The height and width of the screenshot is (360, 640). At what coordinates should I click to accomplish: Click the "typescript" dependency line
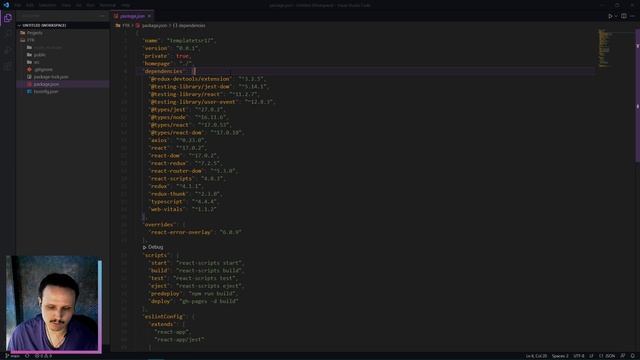[x=184, y=202]
